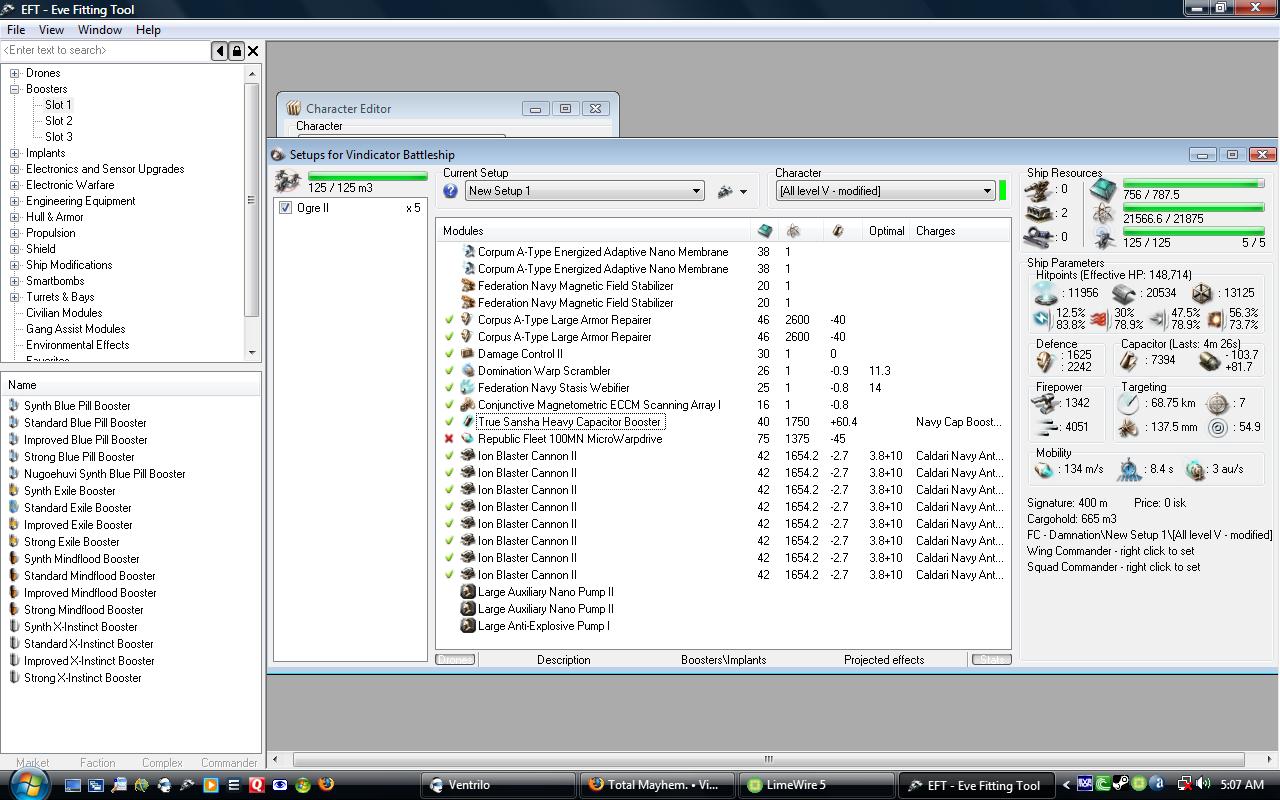Screen dimensions: 1280x800
Task: Open the Help menu
Action: [x=148, y=30]
